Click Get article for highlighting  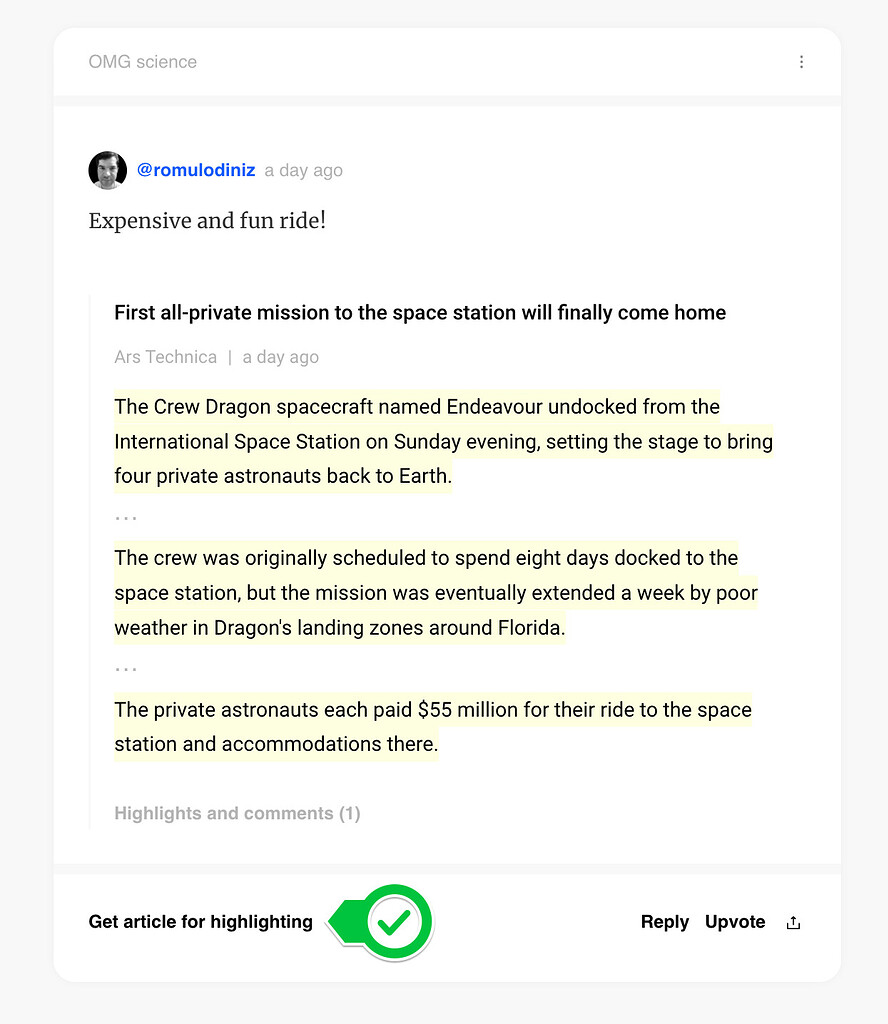coord(200,922)
